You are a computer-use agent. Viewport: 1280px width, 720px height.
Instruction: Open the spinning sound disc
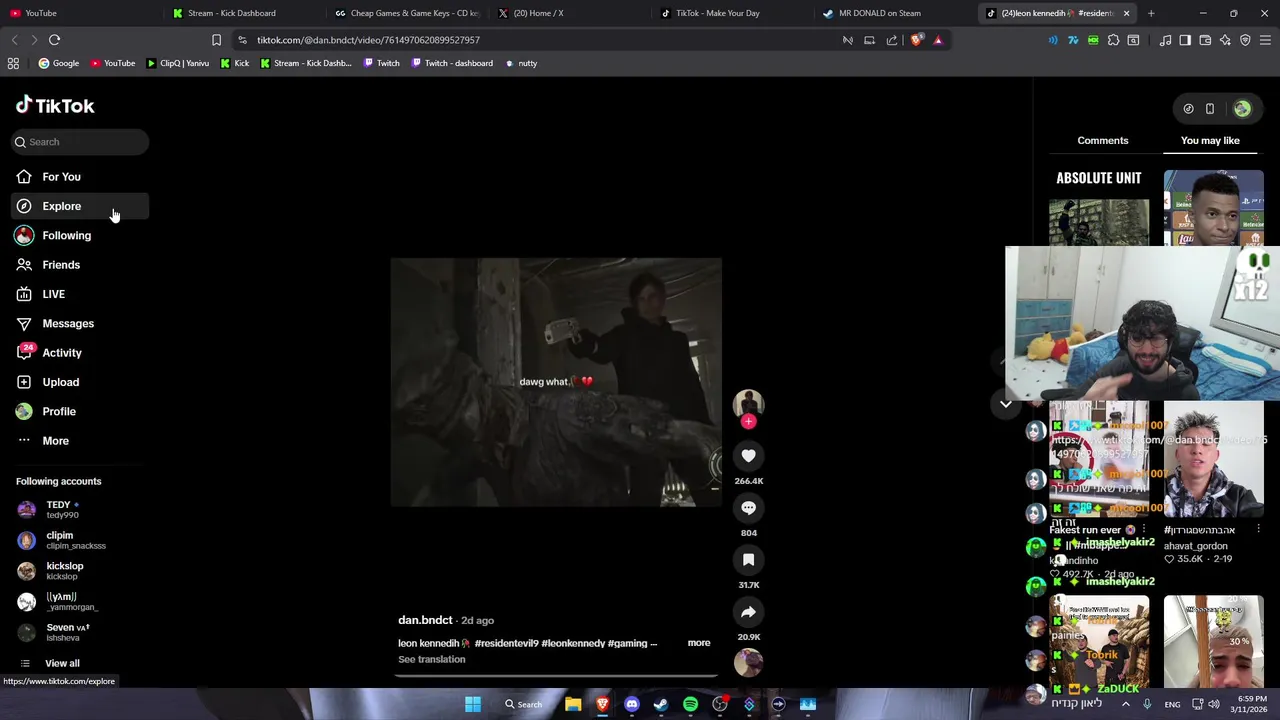(748, 663)
